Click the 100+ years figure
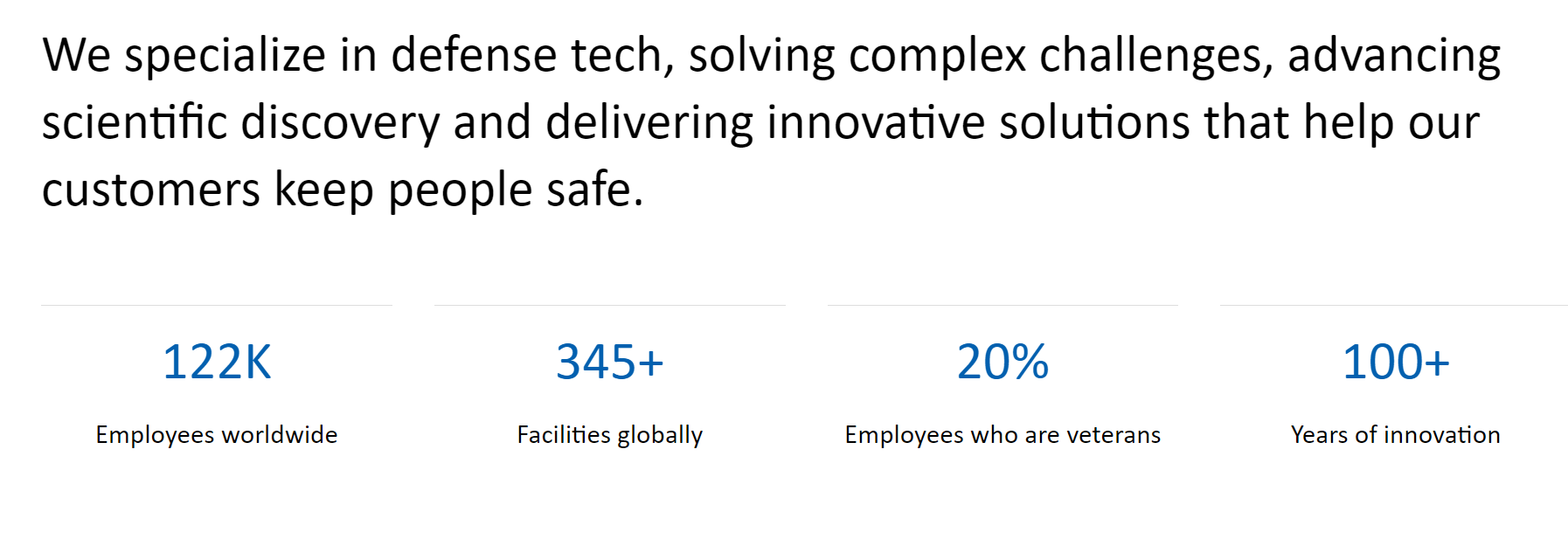1568x553 pixels. point(1396,362)
